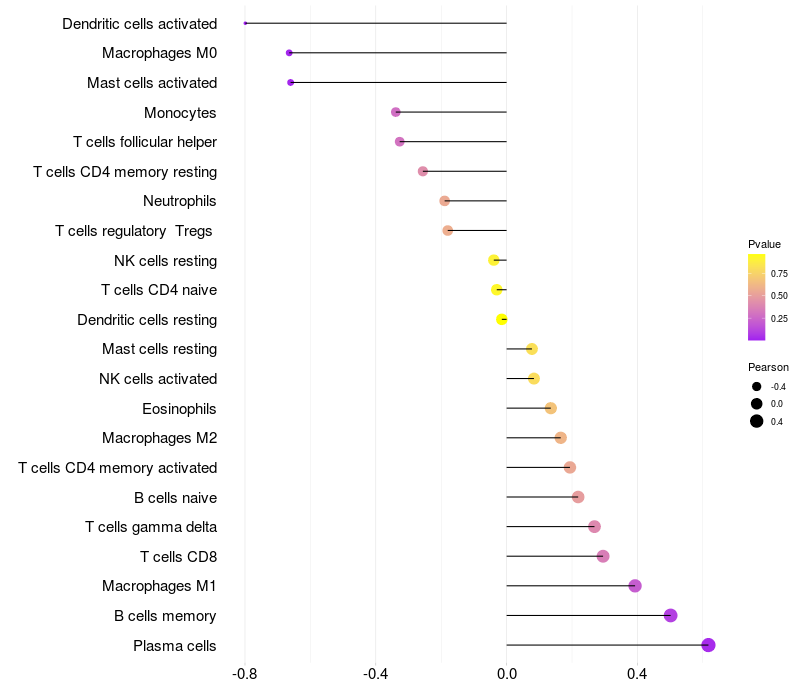
Task: Click the Mast cells activated dot
Action: coord(290,82)
